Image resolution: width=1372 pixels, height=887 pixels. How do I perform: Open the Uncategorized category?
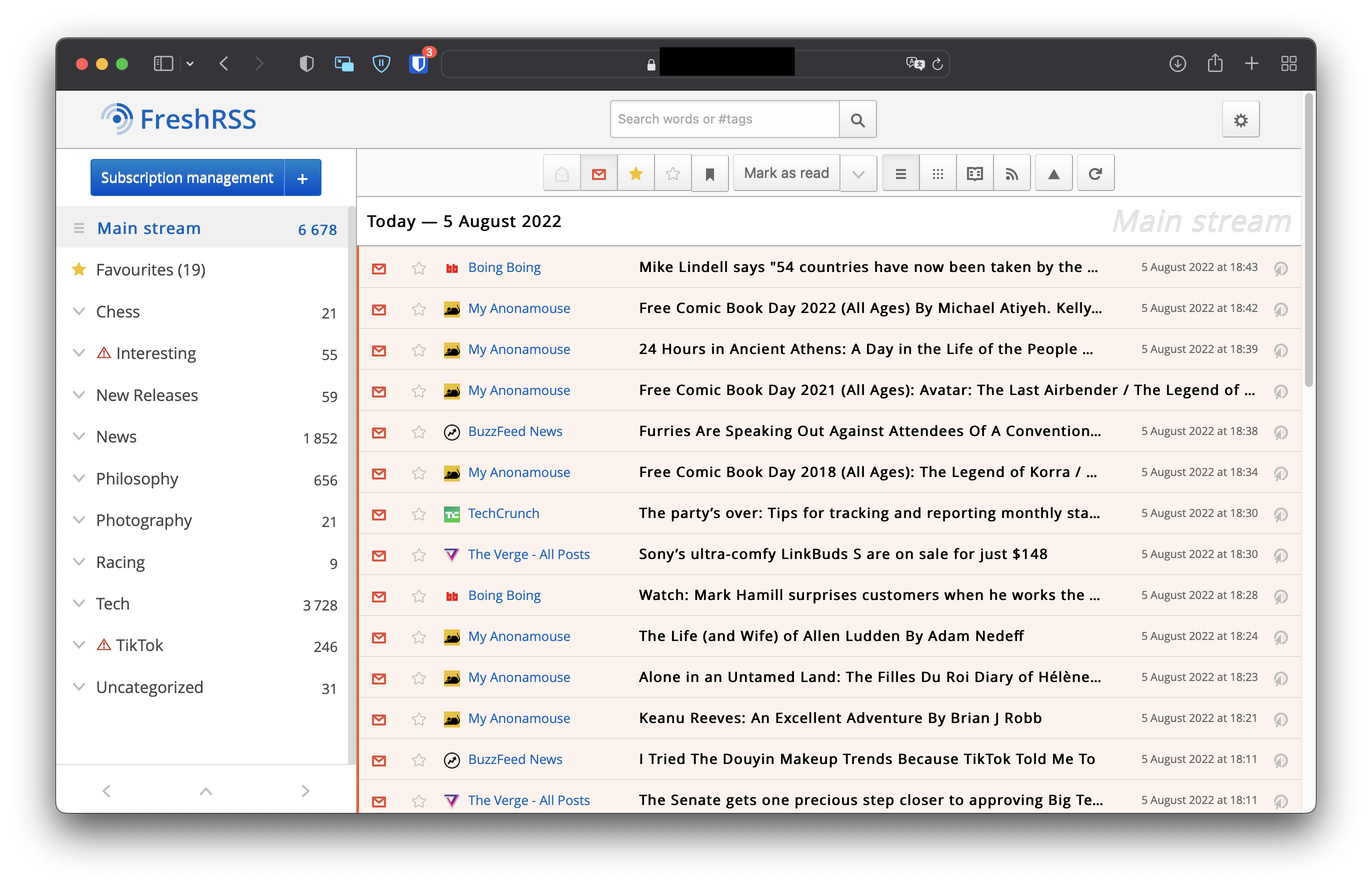click(149, 687)
